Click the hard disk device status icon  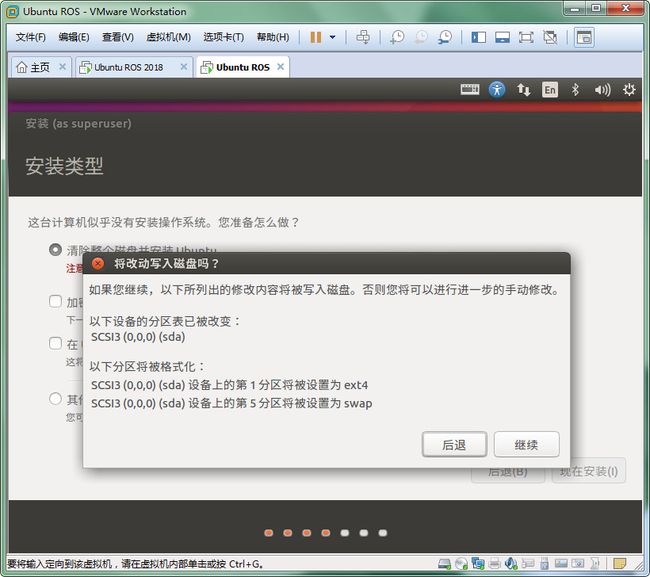(x=444, y=564)
